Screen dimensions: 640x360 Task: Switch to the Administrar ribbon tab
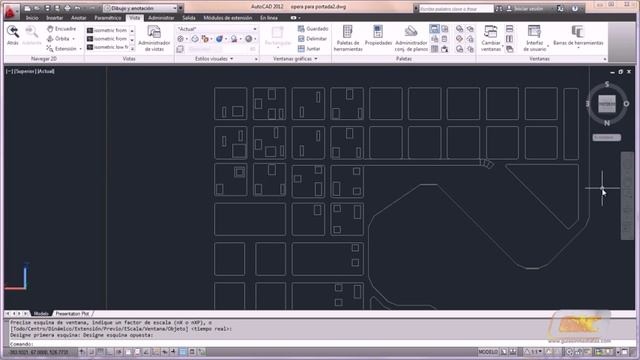click(x=161, y=18)
